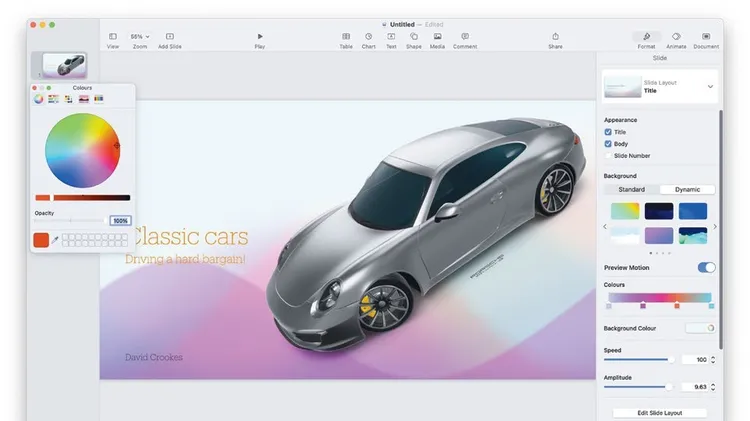
Task: Go to next dynamic background page
Action: tap(715, 226)
